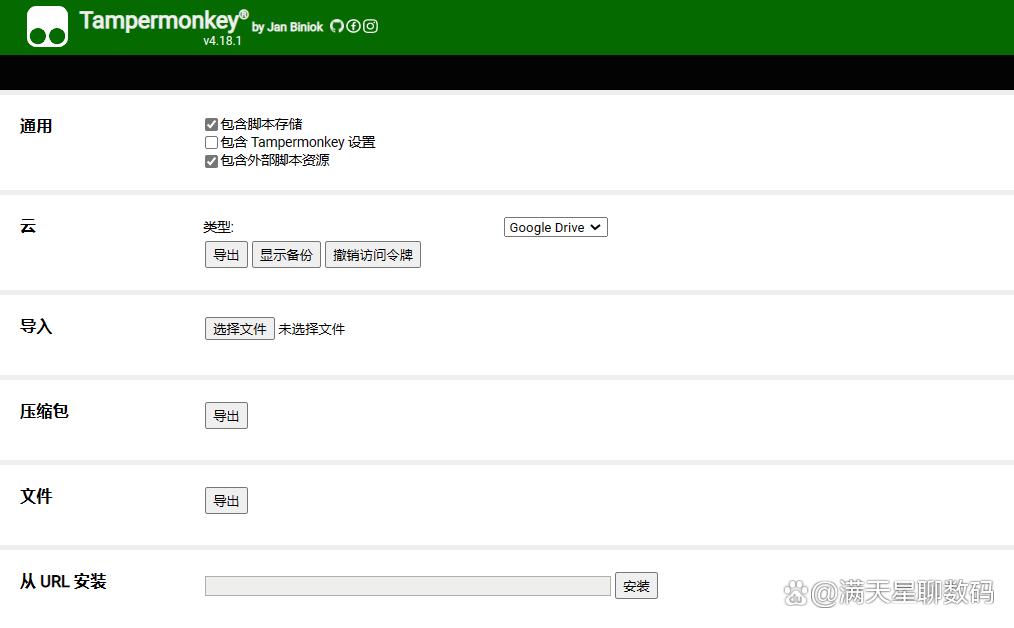Uncheck the 包含脚本存储 checkbox
Screen dimensions: 1014x628
(x=211, y=124)
